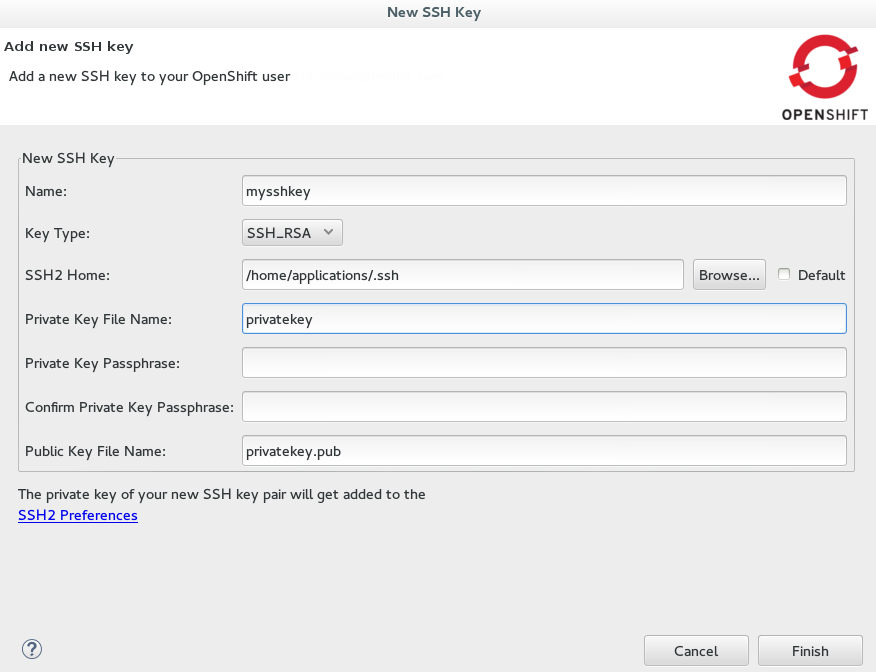Click the 'Key Type:' label

pyautogui.click(x=58, y=233)
